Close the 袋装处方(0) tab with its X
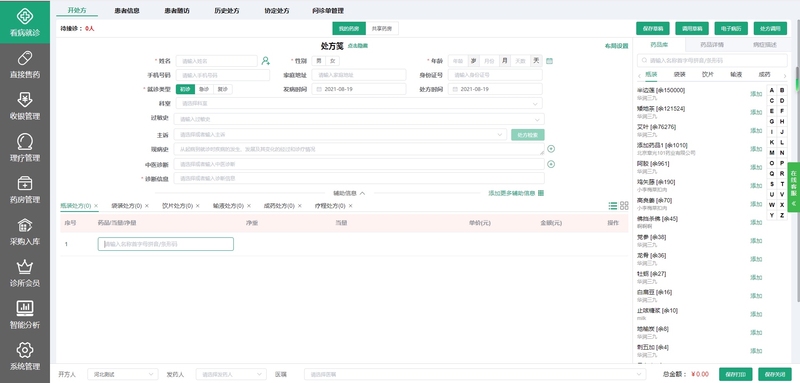 click(147, 206)
